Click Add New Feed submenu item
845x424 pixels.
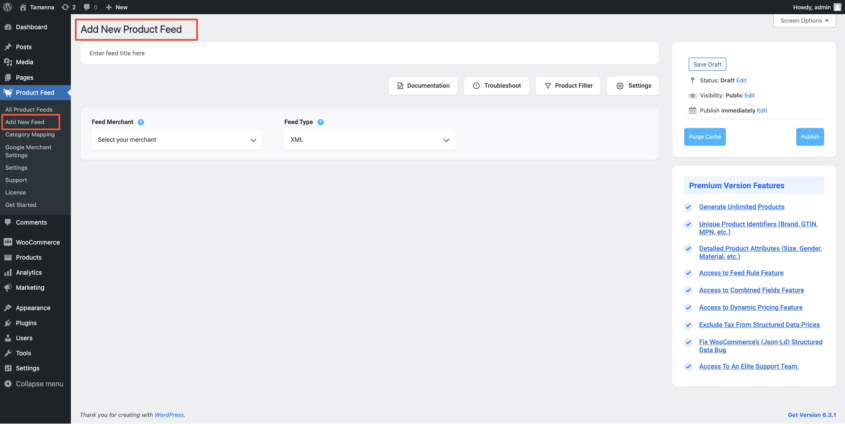coord(25,122)
